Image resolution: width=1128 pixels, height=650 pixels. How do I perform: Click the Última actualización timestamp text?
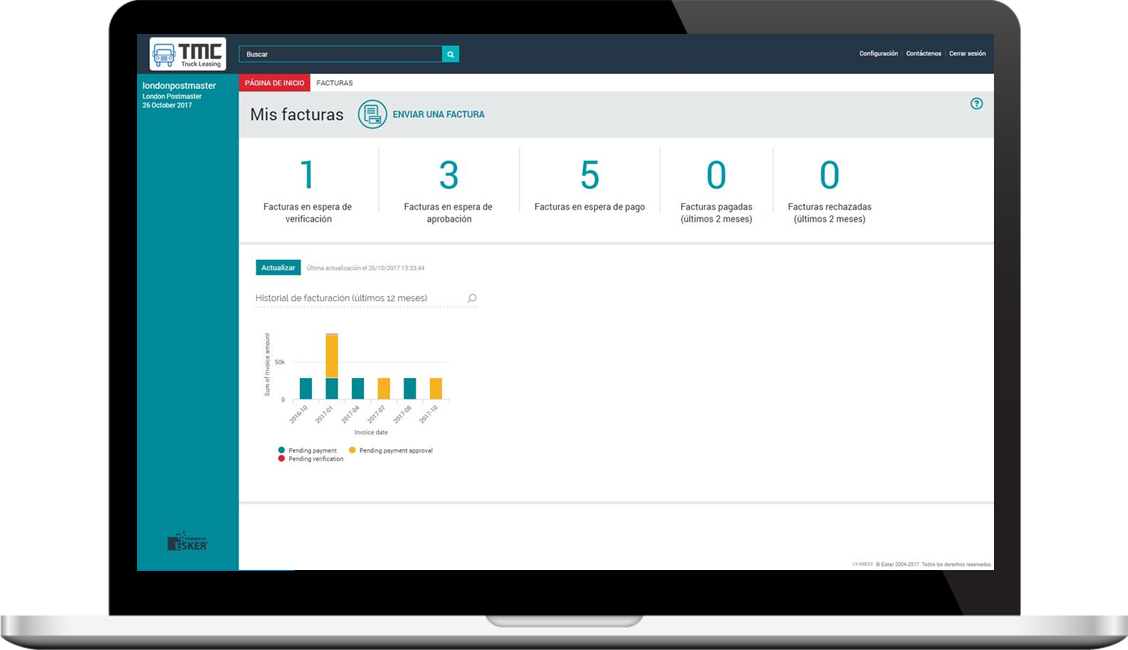coord(365,268)
